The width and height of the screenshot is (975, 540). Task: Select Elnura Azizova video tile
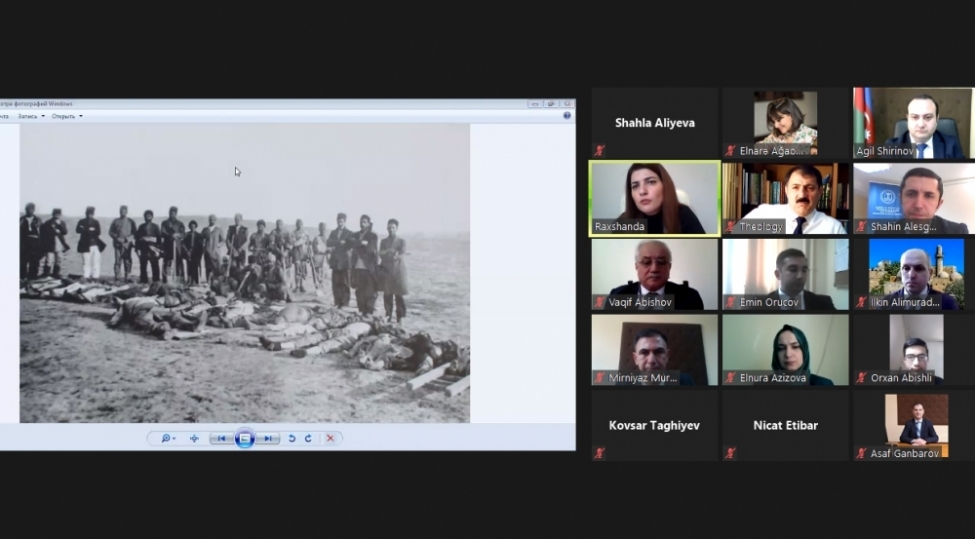click(785, 350)
